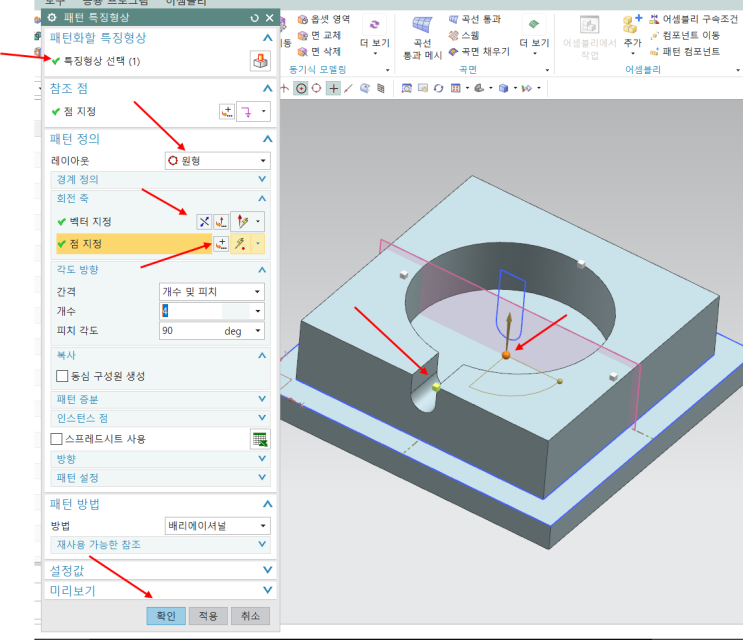Open the 레이아웃 dropdown showing 원형
The image size is (743, 640).
point(216,161)
